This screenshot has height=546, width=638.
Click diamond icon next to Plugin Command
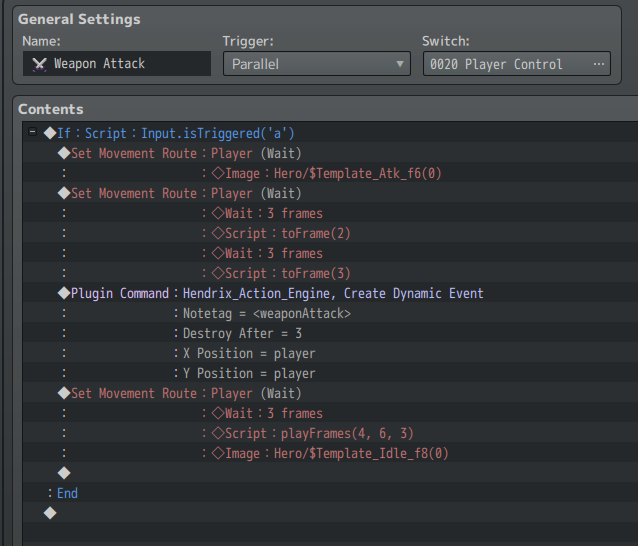[64, 293]
